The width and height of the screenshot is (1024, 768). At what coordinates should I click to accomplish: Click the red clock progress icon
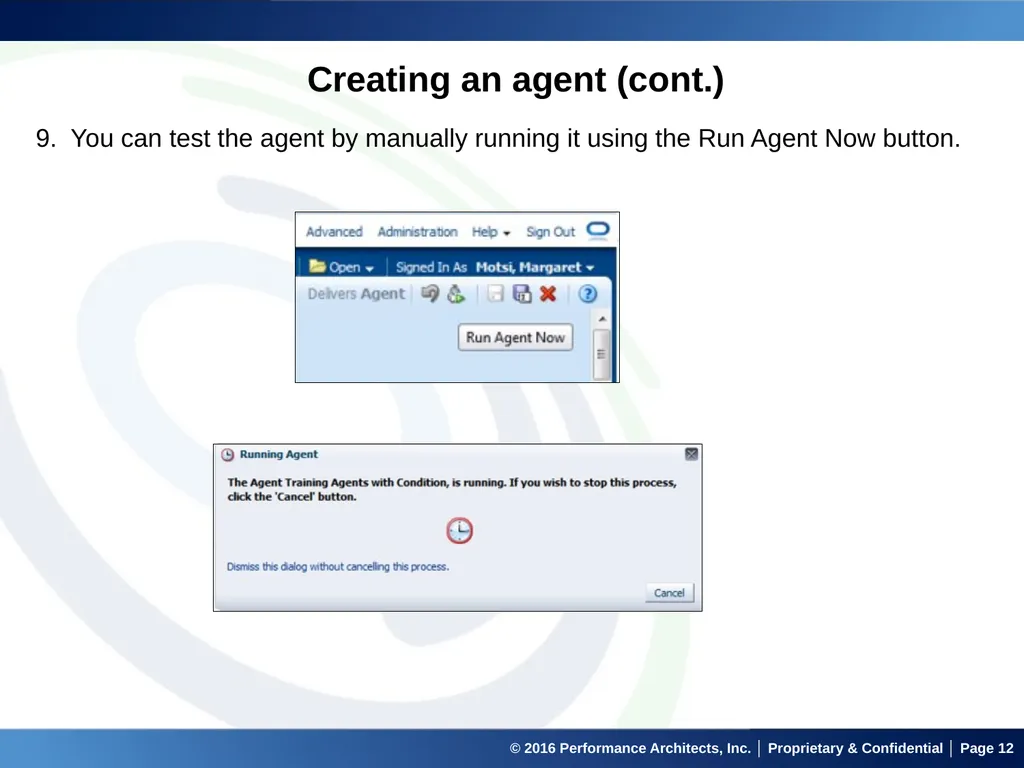460,530
